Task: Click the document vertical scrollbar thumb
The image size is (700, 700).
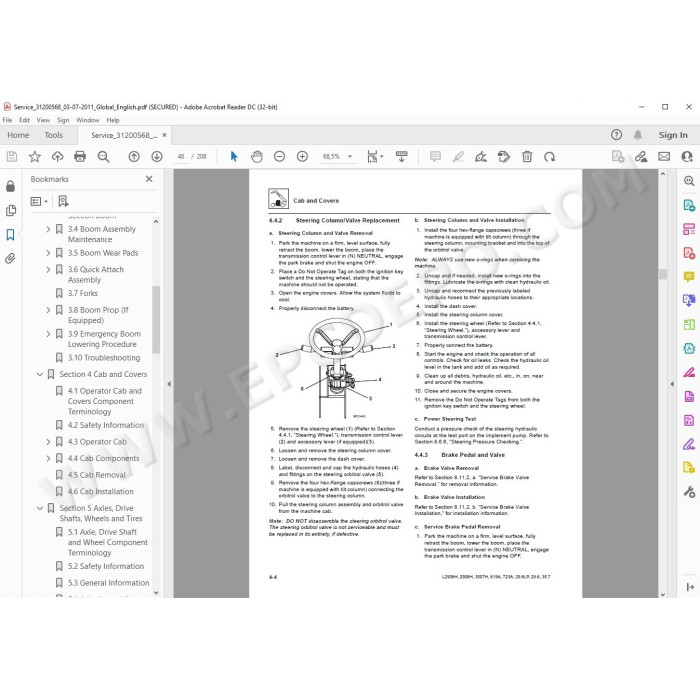Action: [662, 274]
